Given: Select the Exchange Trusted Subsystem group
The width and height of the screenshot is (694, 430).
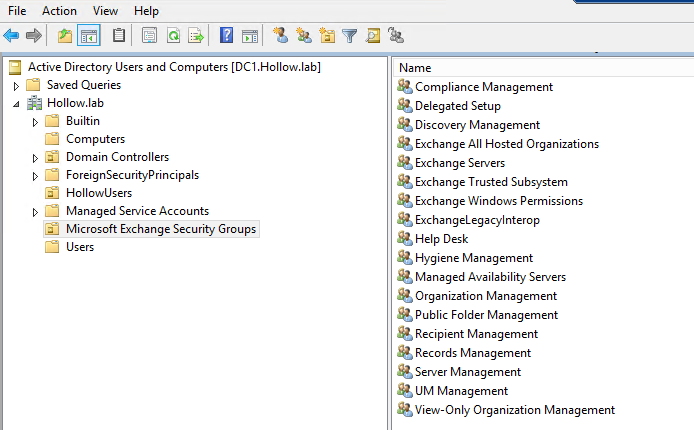Looking at the screenshot, I should [x=491, y=182].
